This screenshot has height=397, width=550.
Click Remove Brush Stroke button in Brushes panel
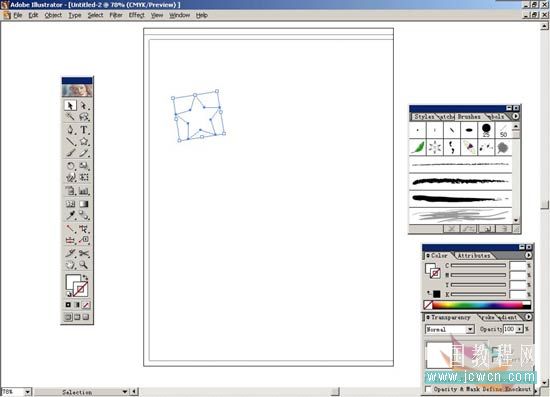[x=451, y=229]
